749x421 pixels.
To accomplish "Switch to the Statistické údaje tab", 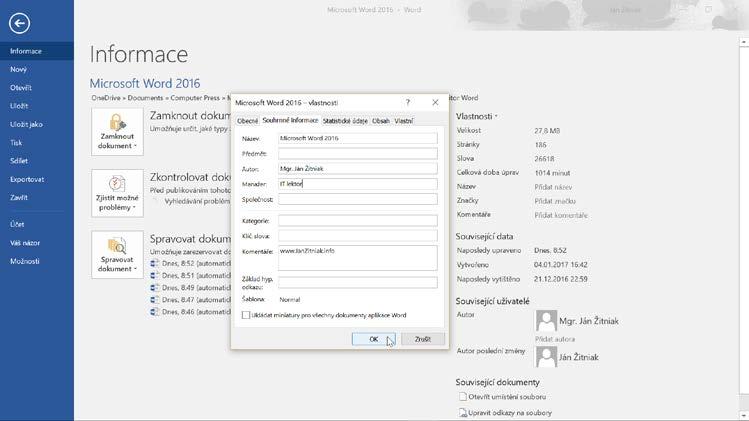I will tap(345, 121).
